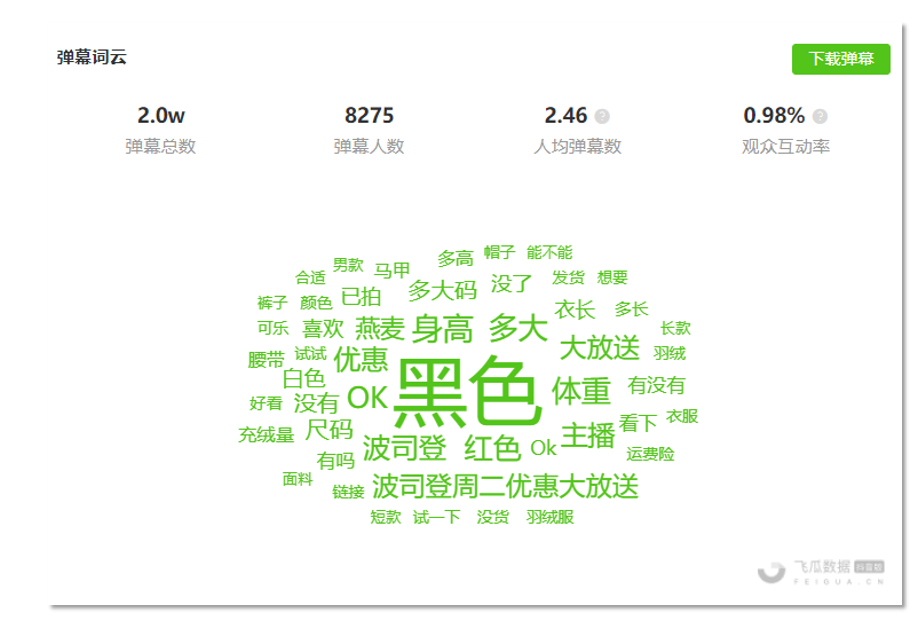This screenshot has height=623, width=918.
Task: Open help icon beside 0.98% 观众互动率
Action: pos(820,116)
